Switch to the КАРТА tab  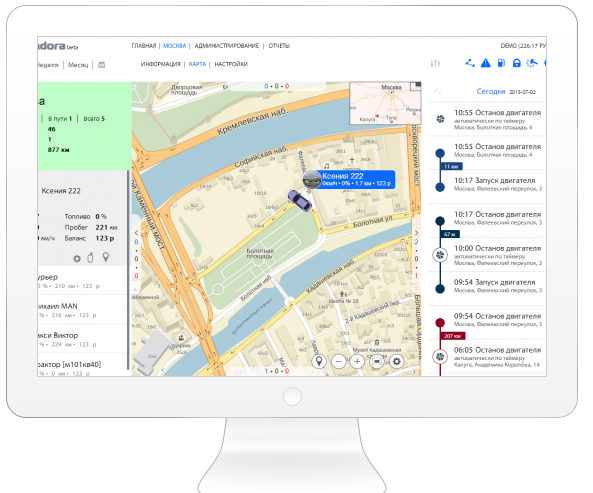click(x=197, y=64)
